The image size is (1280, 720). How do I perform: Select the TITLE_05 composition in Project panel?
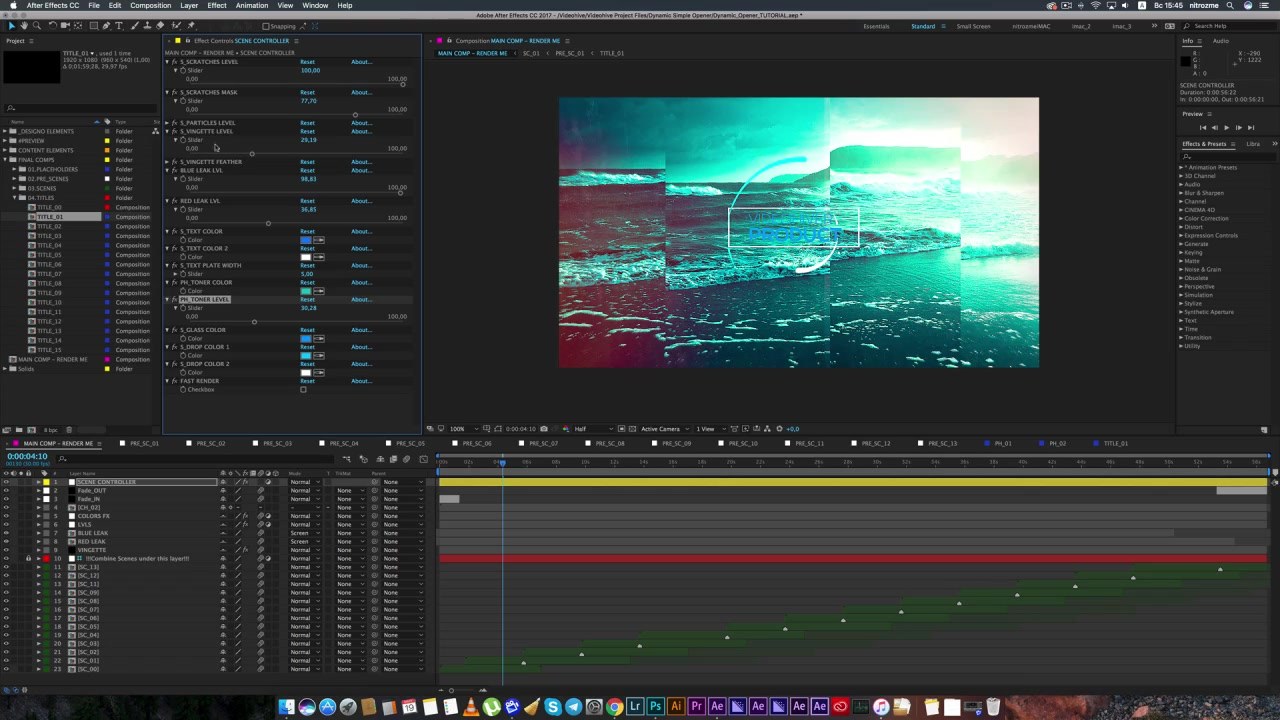(x=49, y=255)
